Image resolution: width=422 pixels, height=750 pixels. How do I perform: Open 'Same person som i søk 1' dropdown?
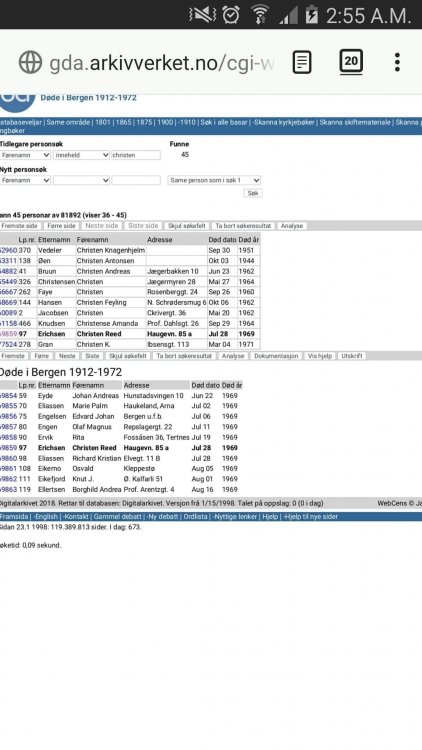pos(214,180)
